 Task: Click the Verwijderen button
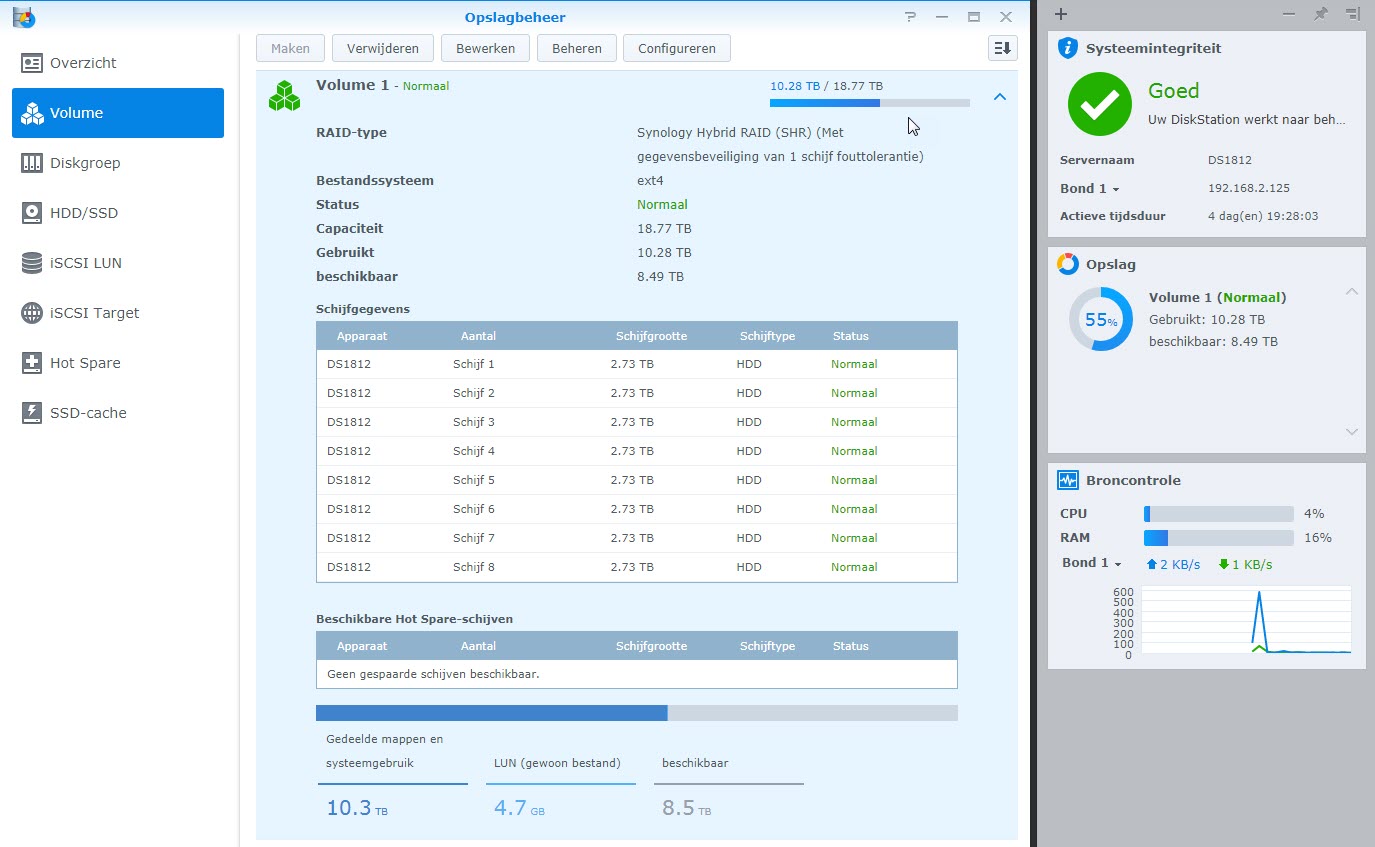click(383, 48)
